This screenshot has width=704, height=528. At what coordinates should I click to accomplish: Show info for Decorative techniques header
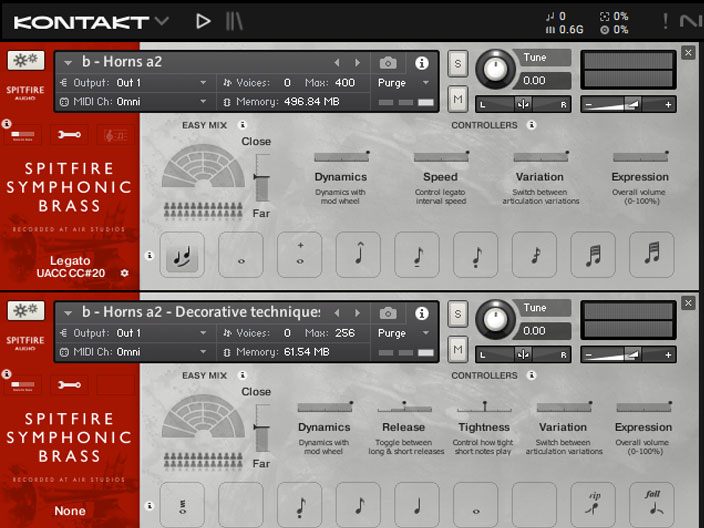pos(421,313)
